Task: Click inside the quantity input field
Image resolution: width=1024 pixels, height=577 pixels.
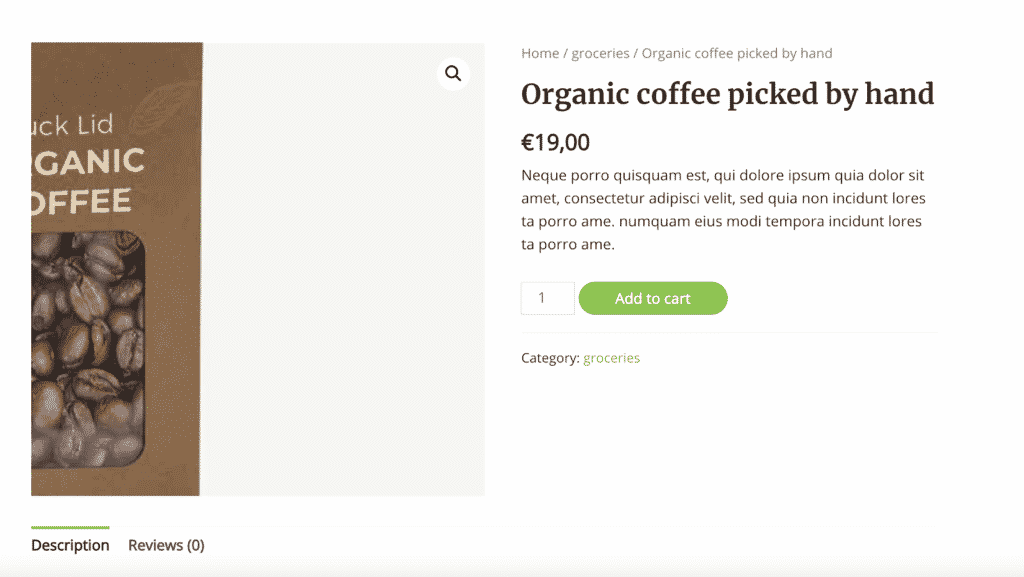Action: pyautogui.click(x=547, y=298)
